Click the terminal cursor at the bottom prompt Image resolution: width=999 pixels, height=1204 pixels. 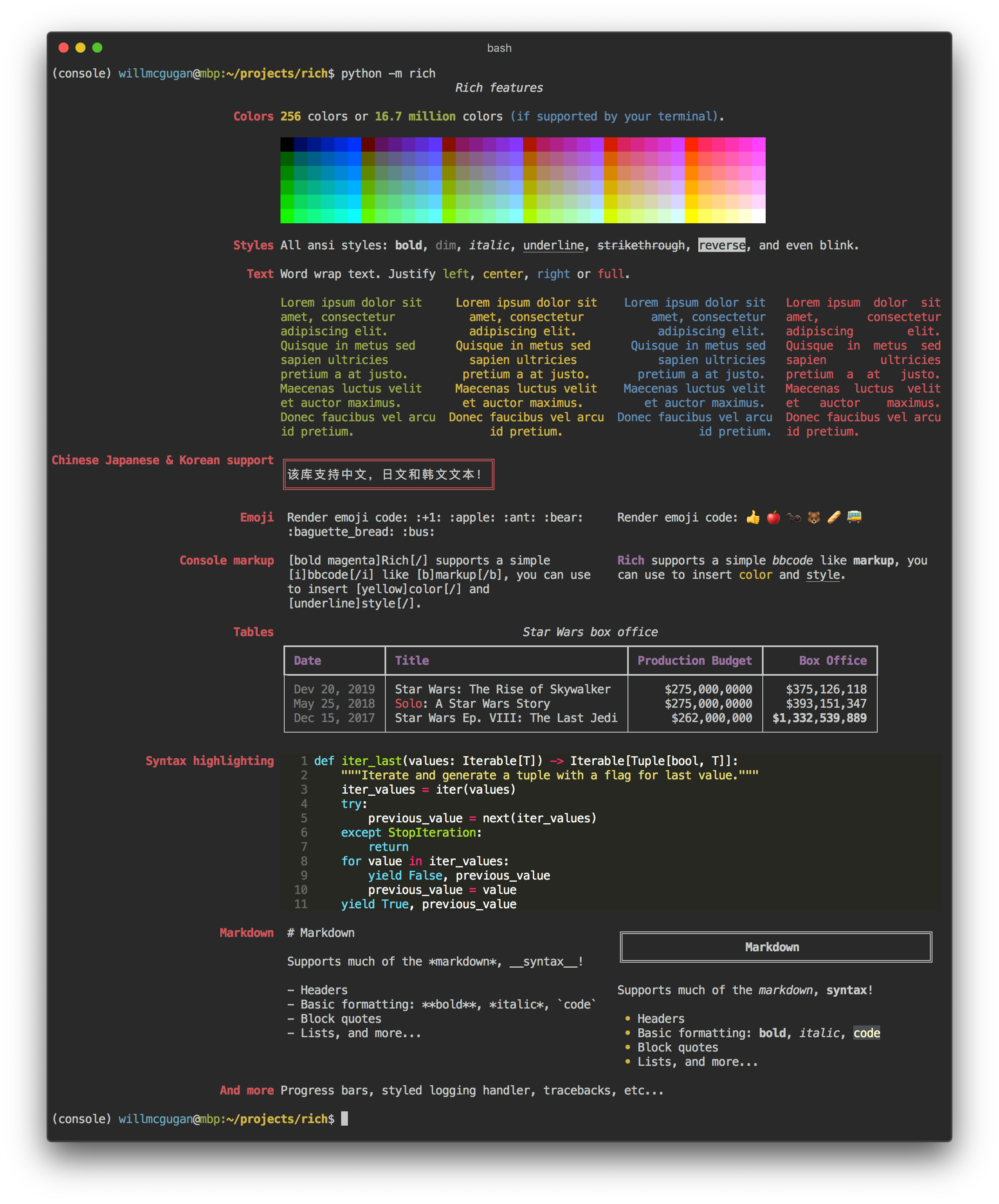click(x=345, y=1118)
